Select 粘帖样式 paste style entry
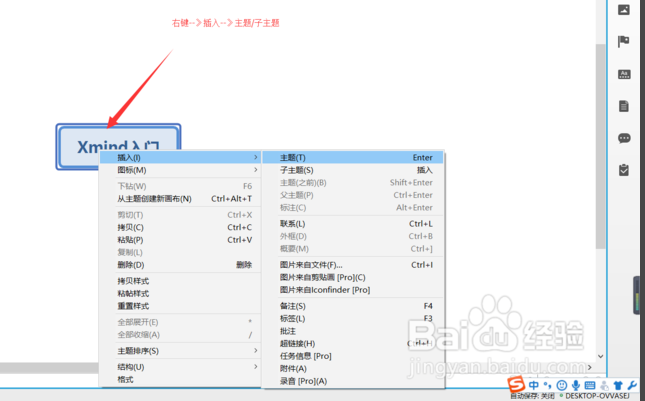Image resolution: width=645 pixels, height=401 pixels. tap(180, 294)
